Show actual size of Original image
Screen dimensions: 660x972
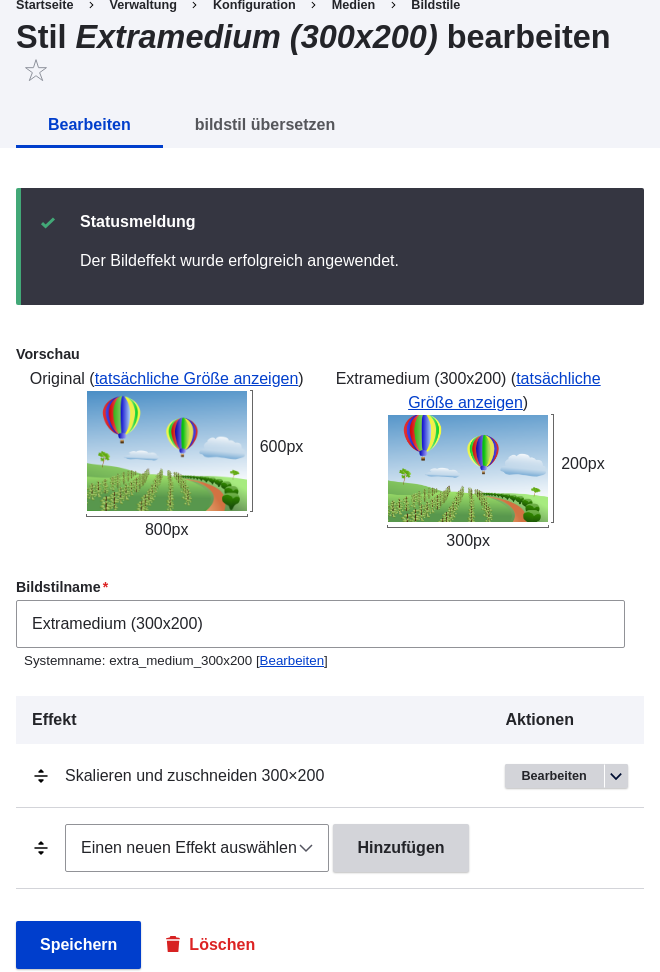pos(196,378)
